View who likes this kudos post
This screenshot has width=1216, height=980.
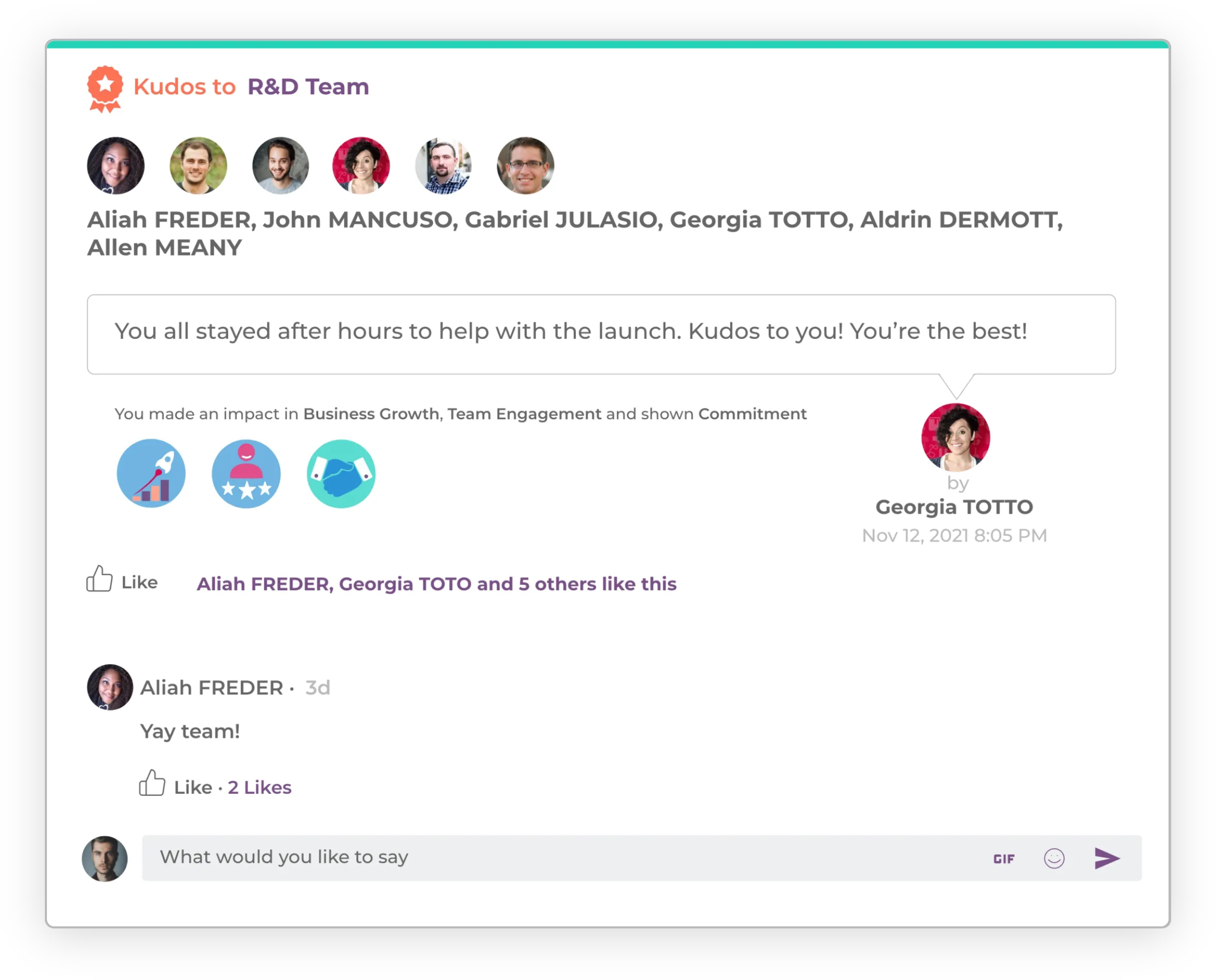pos(436,584)
